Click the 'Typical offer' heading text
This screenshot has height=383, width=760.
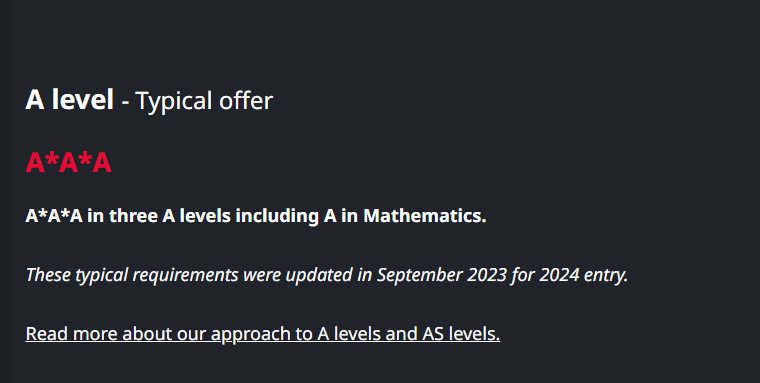click(204, 101)
